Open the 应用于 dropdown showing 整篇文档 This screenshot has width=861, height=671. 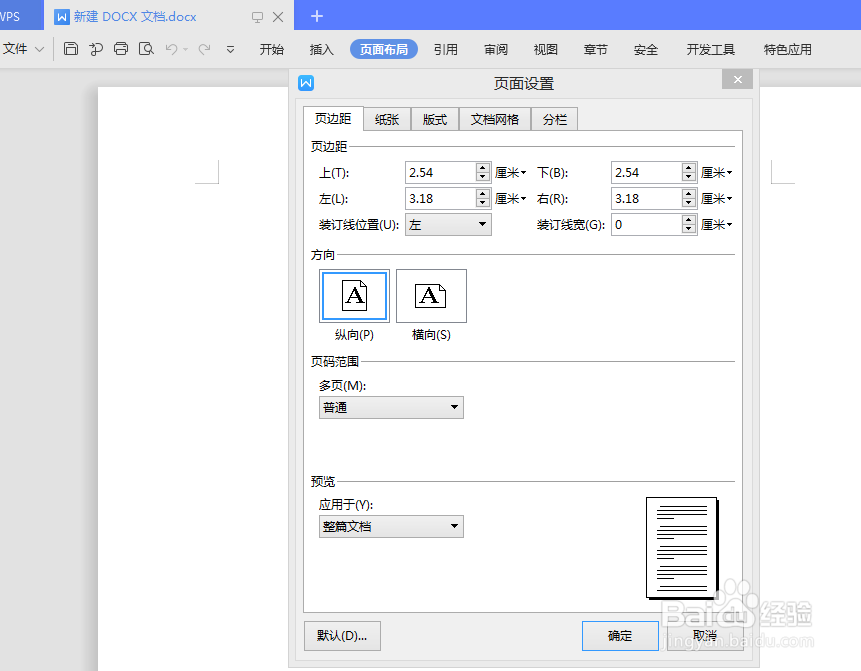(x=390, y=526)
